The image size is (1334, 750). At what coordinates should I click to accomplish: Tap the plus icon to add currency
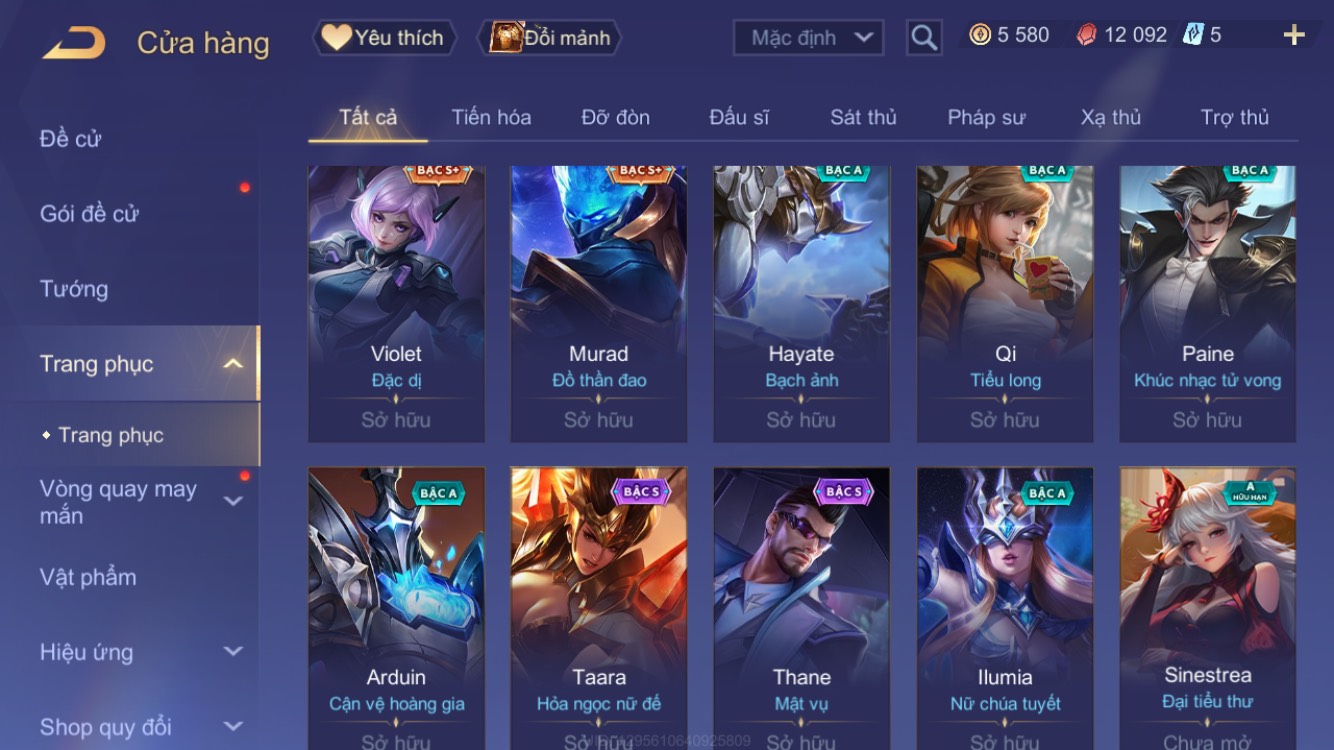(x=1294, y=35)
